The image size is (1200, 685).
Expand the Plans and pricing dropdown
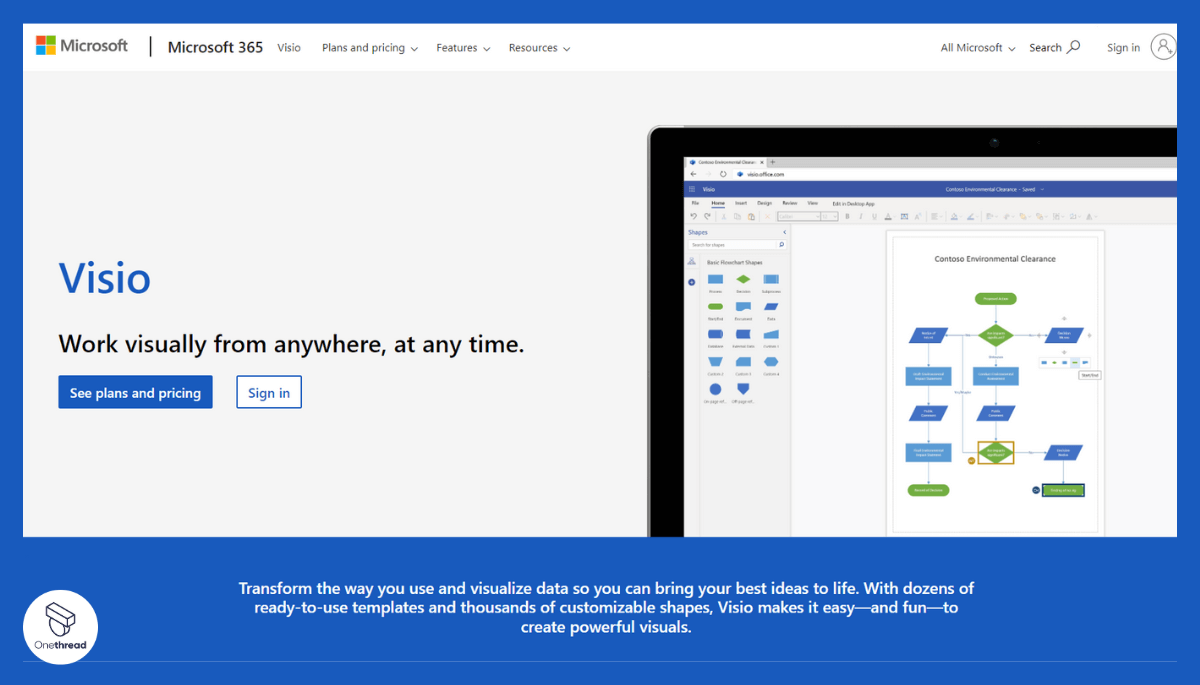click(369, 47)
